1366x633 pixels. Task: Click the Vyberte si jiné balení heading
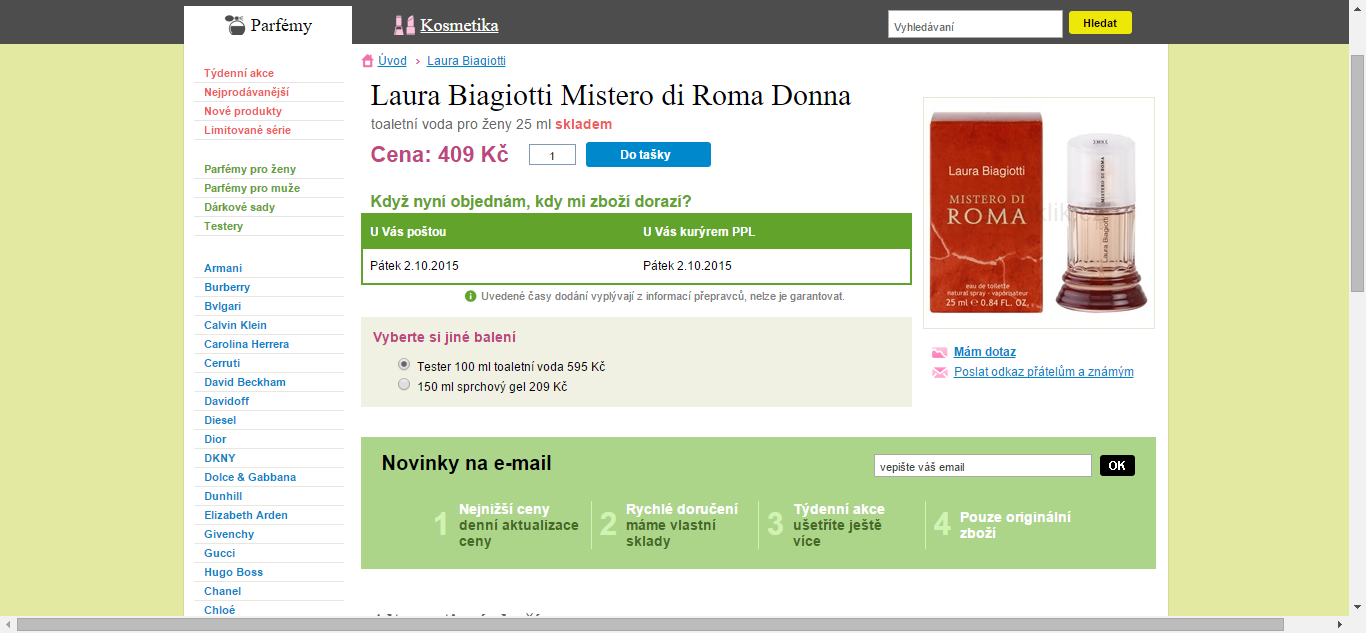(x=445, y=337)
